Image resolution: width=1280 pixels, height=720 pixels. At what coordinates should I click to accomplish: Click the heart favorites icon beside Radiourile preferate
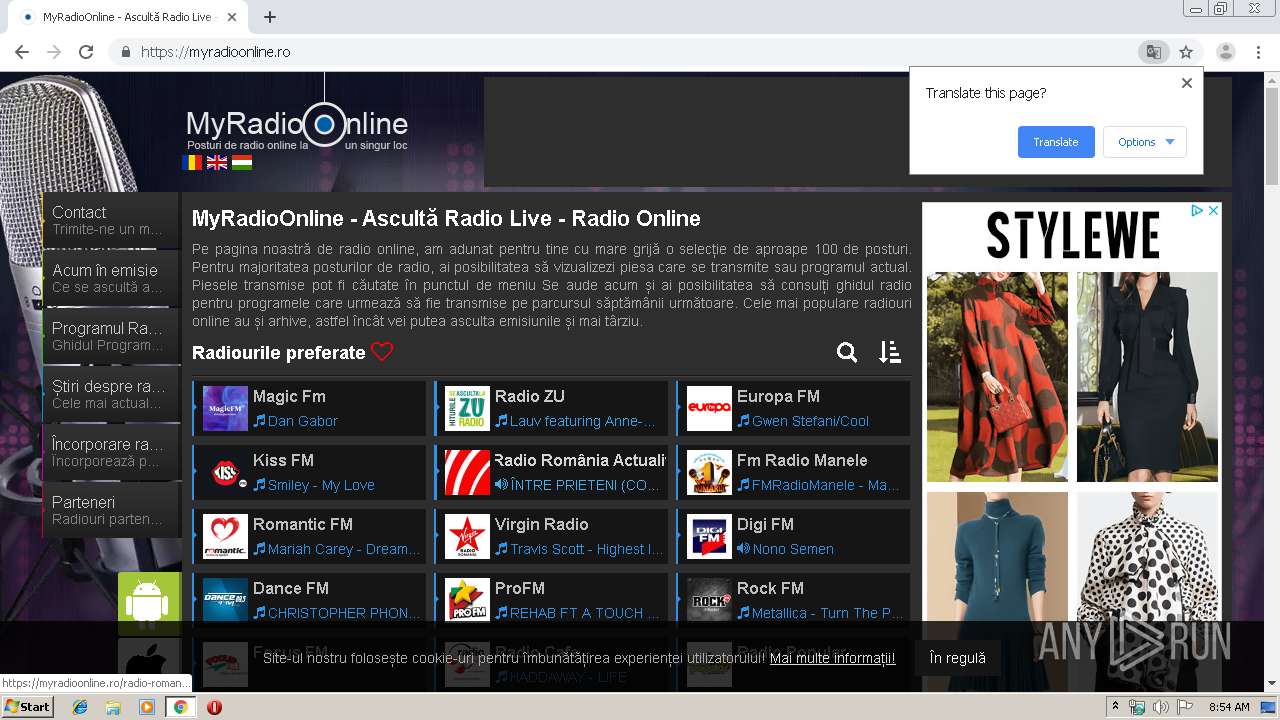382,352
